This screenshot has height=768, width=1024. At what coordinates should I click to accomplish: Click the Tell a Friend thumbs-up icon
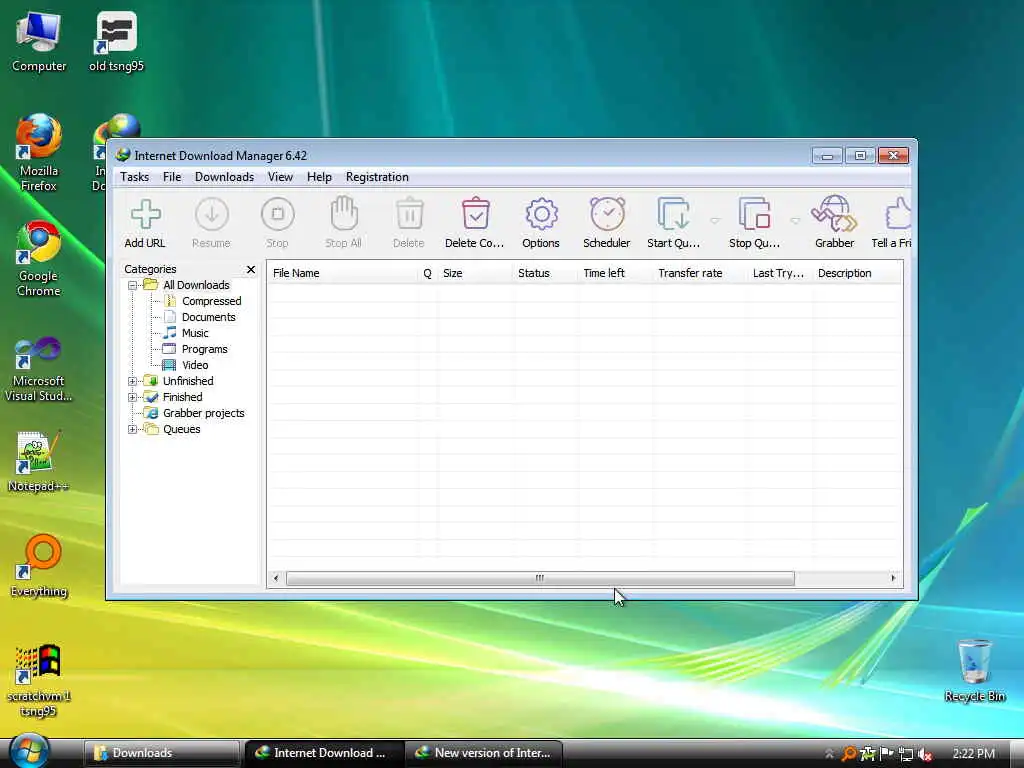pos(899,214)
